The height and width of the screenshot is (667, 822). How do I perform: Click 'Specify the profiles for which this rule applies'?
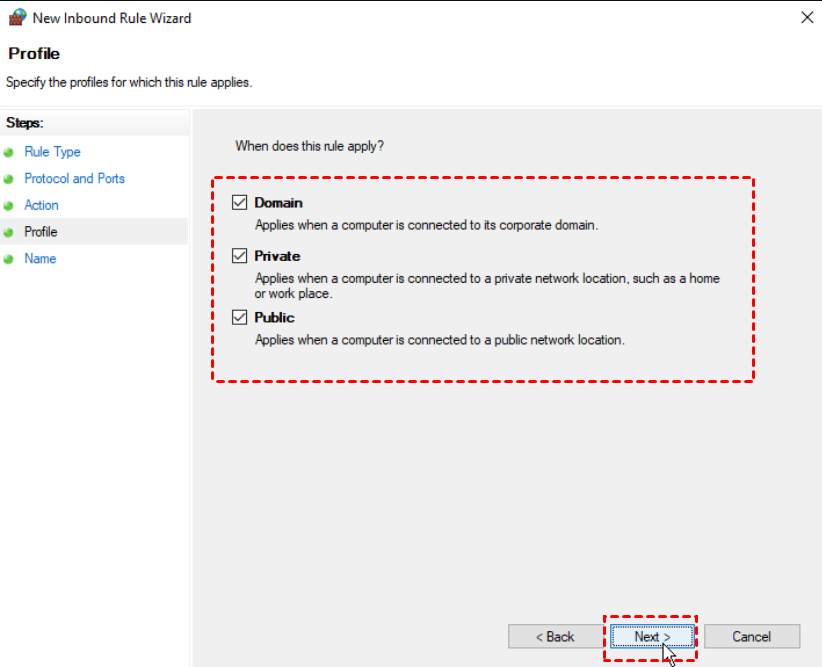pyautogui.click(x=129, y=83)
